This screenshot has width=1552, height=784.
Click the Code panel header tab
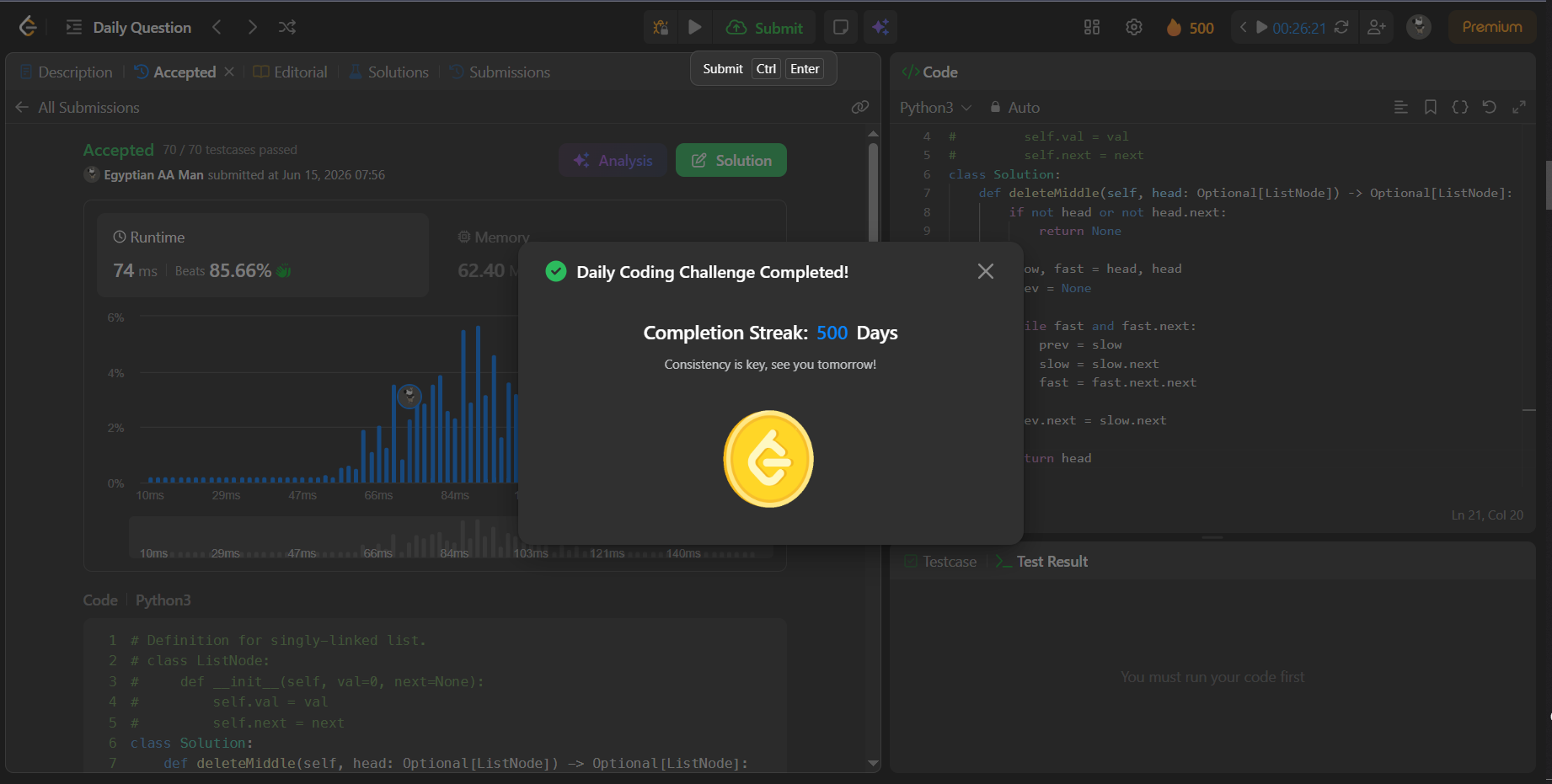point(929,72)
